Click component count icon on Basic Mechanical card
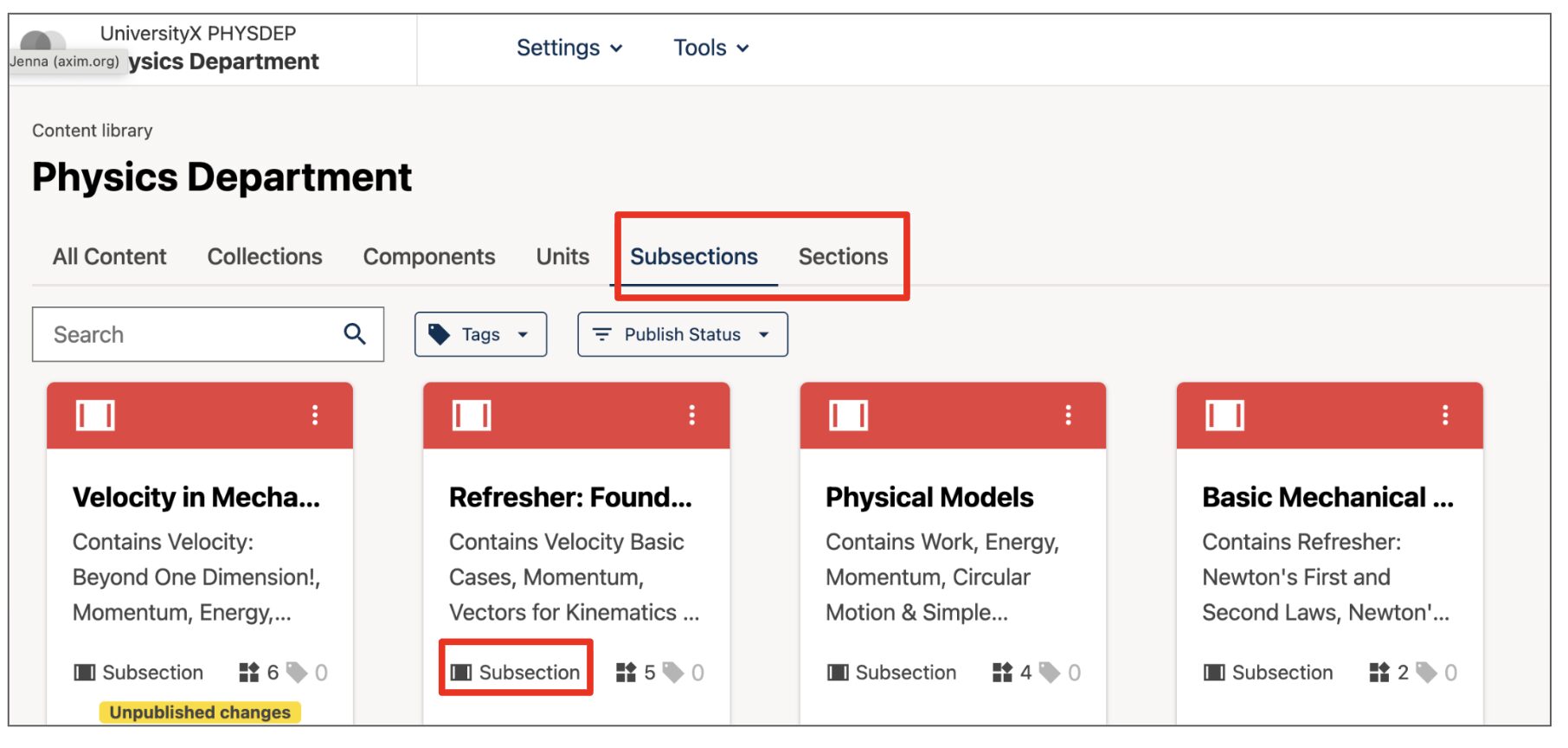 click(x=1379, y=673)
